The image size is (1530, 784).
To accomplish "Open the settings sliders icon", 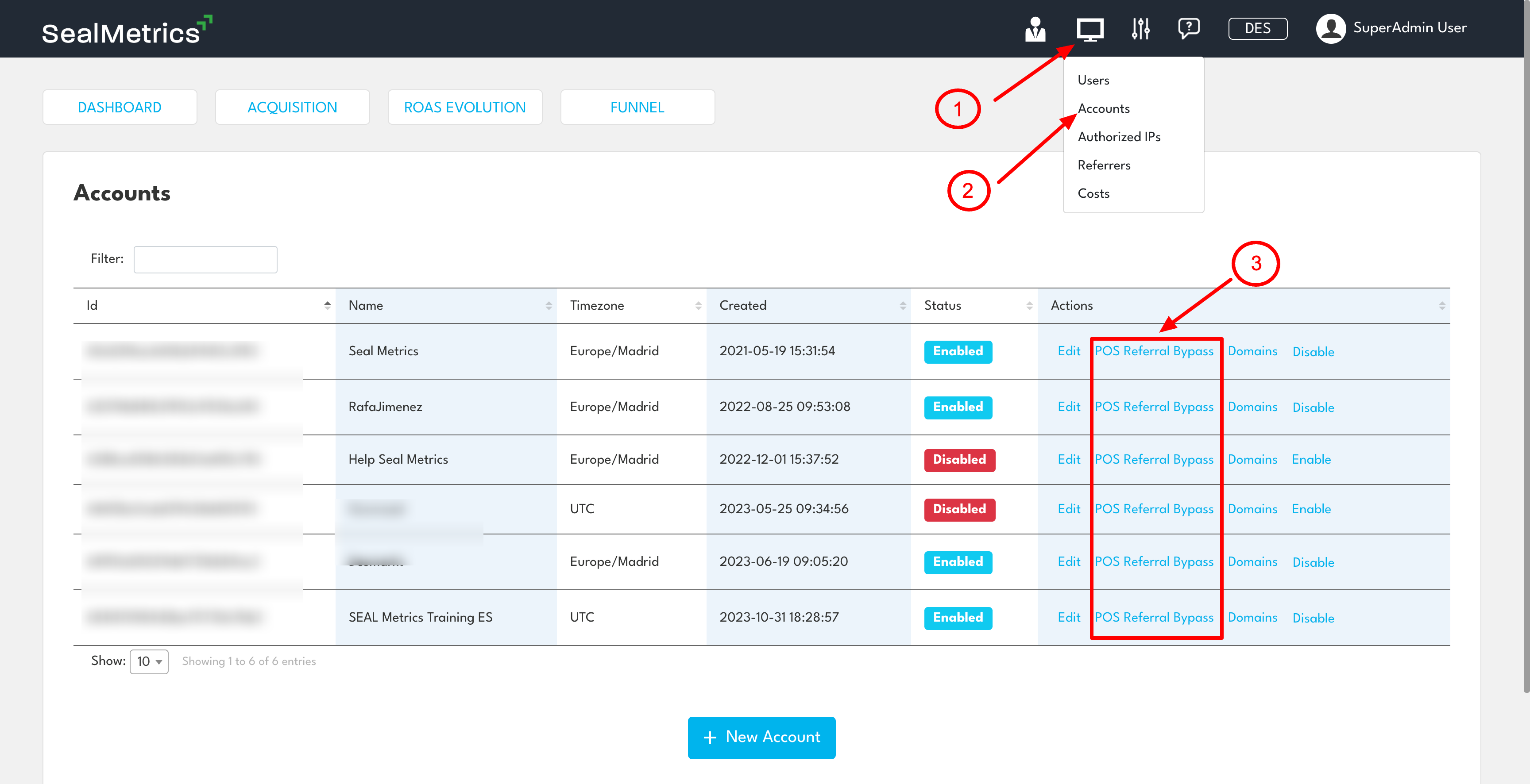I will click(x=1140, y=28).
